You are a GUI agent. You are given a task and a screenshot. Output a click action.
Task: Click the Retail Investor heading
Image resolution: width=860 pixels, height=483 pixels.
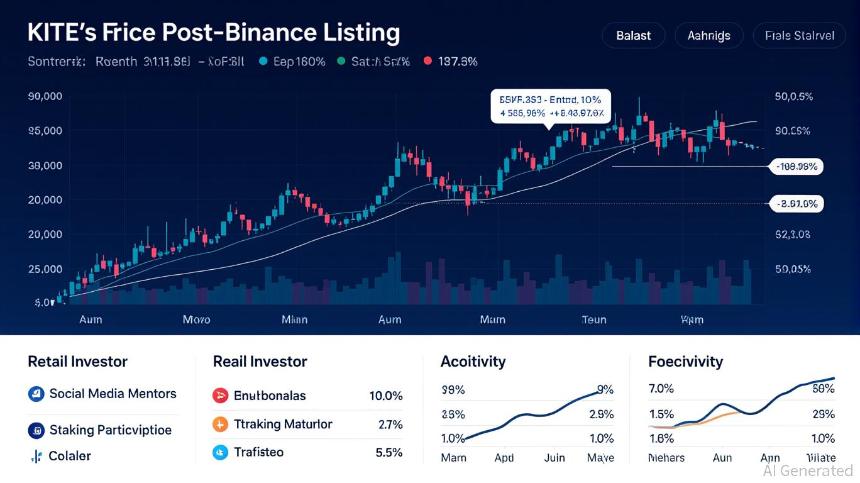click(x=78, y=361)
